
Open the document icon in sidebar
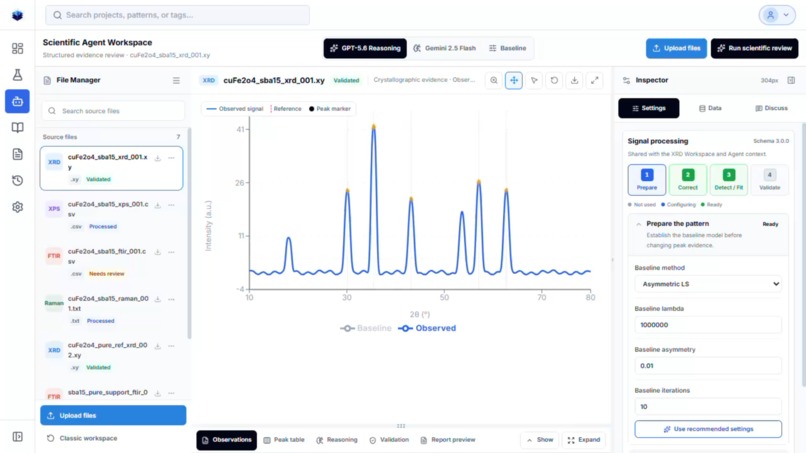tap(17, 154)
